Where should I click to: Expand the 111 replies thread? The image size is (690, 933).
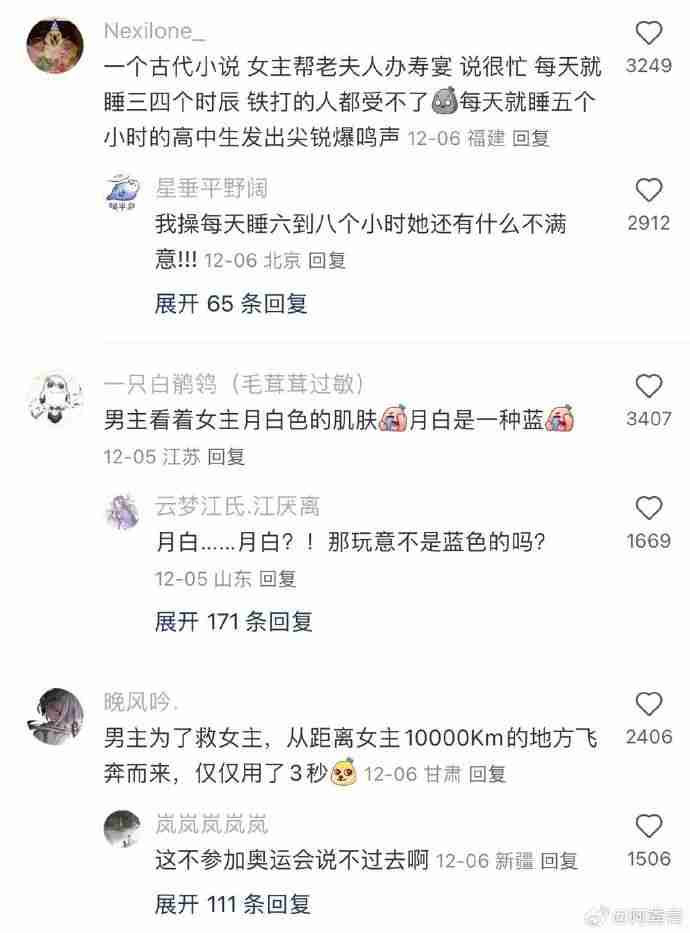[233, 904]
